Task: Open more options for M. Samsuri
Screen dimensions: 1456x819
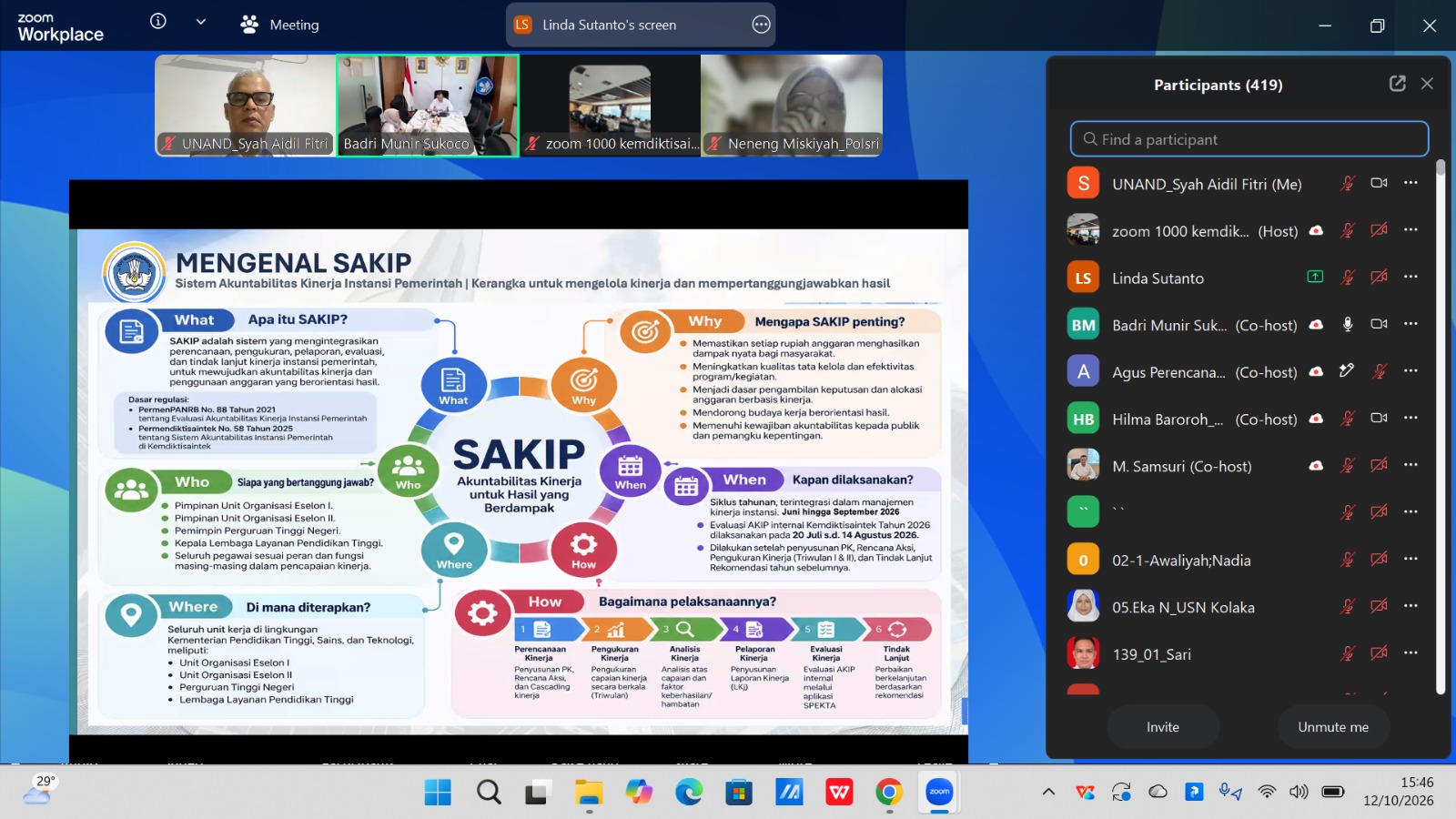Action: coord(1410,465)
